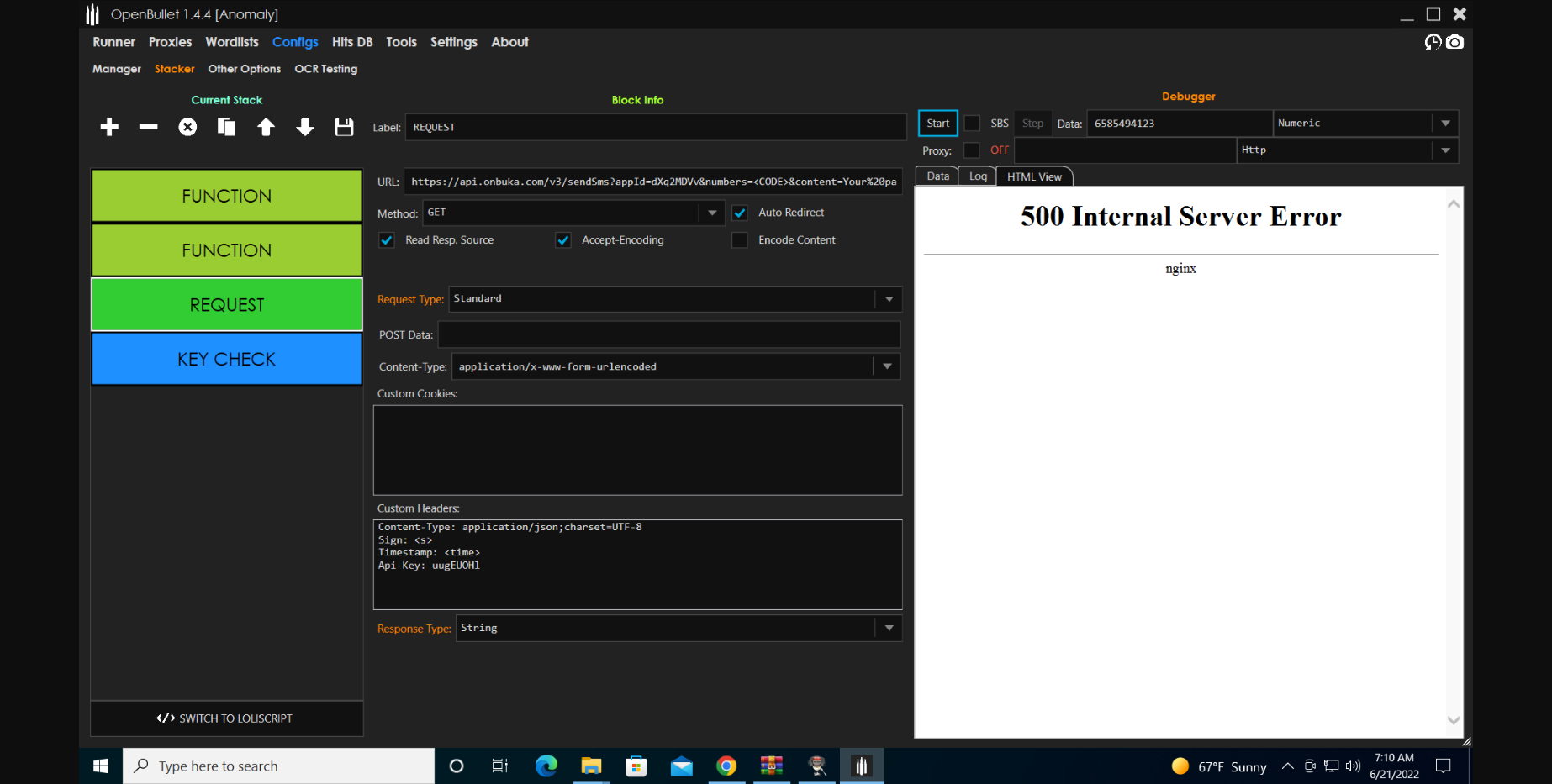Switch to OCR Testing sub-tab
1552x784 pixels.
[x=326, y=69]
